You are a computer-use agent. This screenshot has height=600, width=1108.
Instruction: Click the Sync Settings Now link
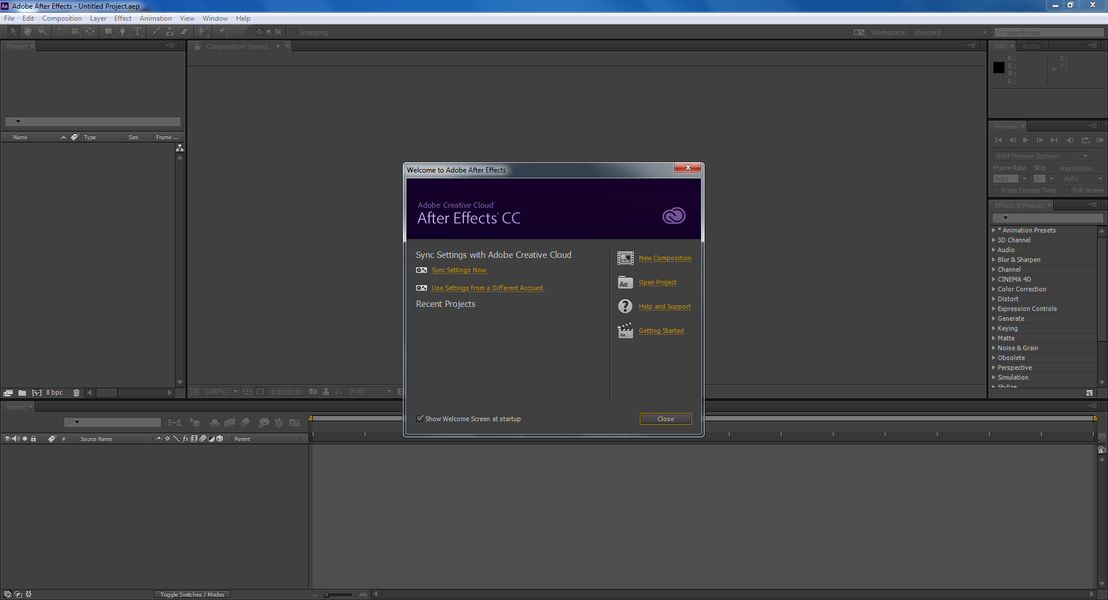coord(459,270)
